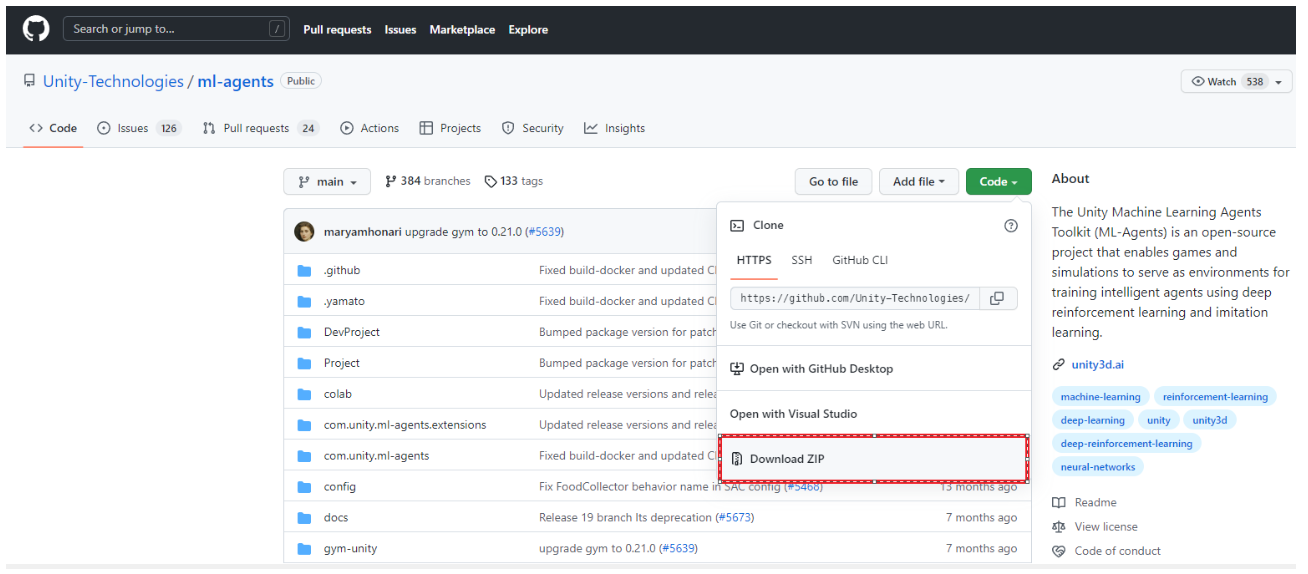Open the 384 branches link
1308x574 pixels.
point(427,182)
